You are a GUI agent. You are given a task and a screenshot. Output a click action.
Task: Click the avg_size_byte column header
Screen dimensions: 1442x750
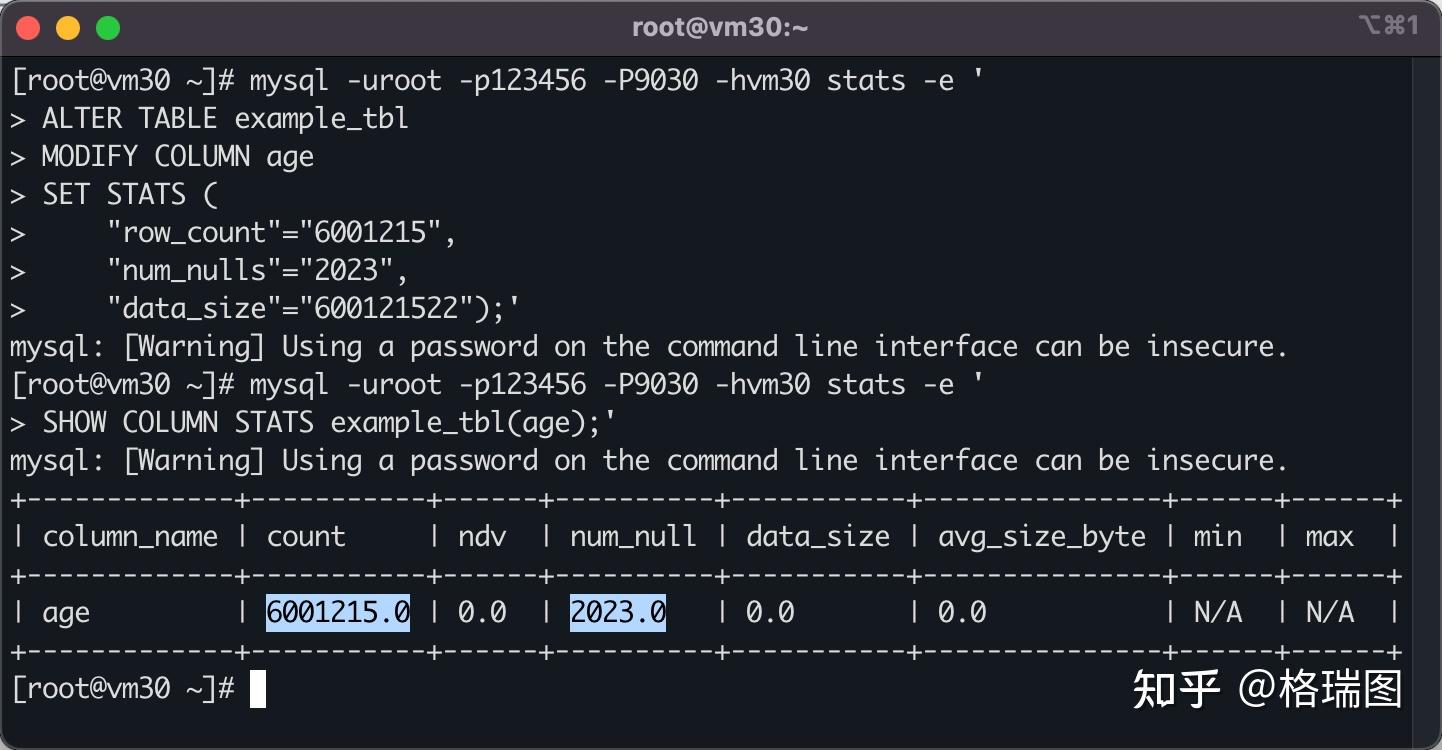(x=1042, y=537)
